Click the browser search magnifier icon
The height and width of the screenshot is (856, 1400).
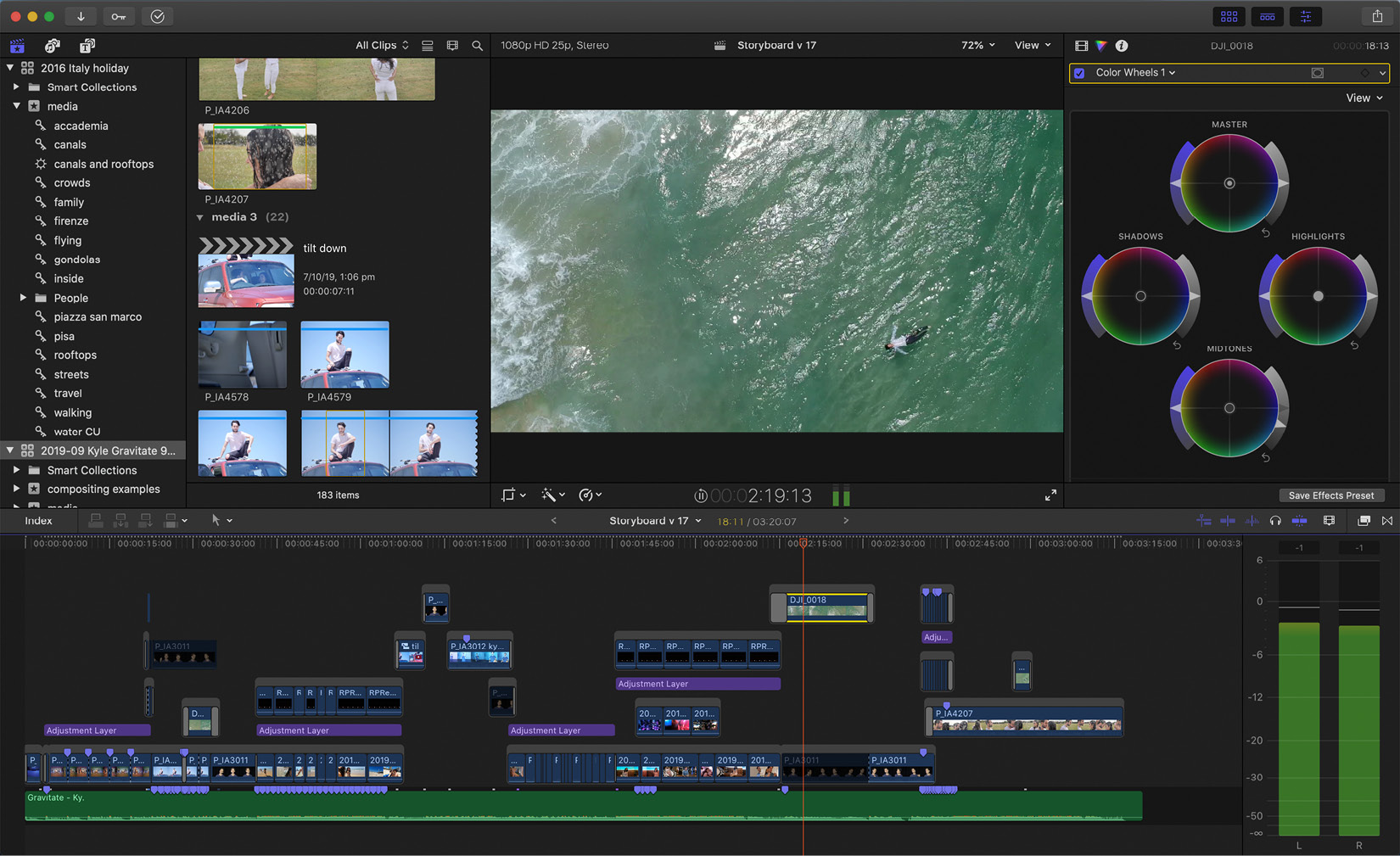pos(477,46)
